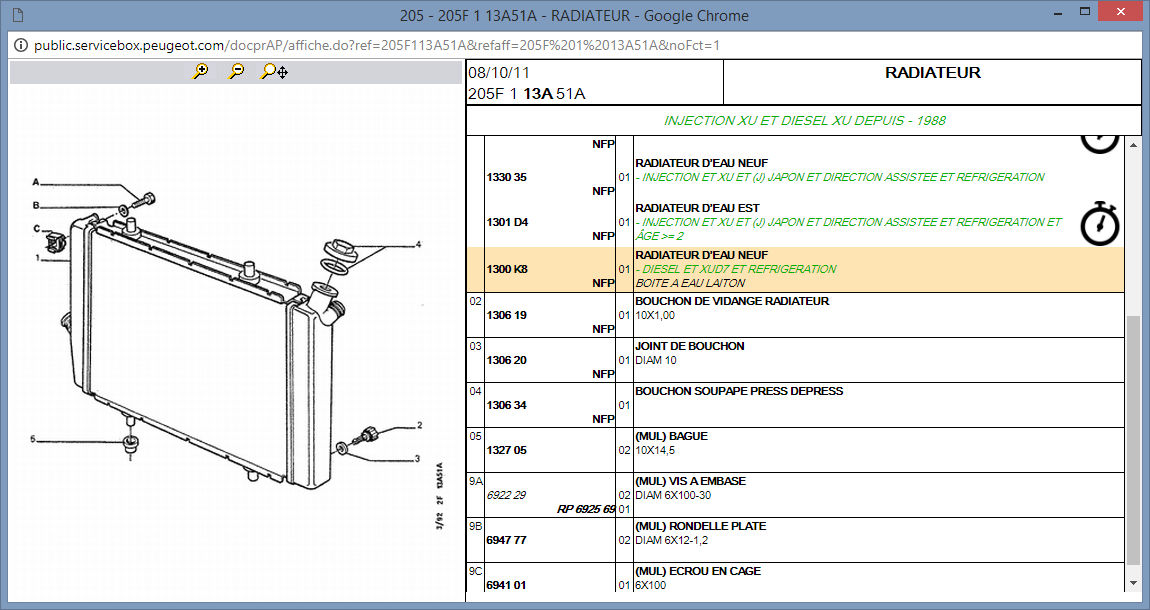The image size is (1150, 610).
Task: Close the Chrome popup window
Action: pos(1118,13)
